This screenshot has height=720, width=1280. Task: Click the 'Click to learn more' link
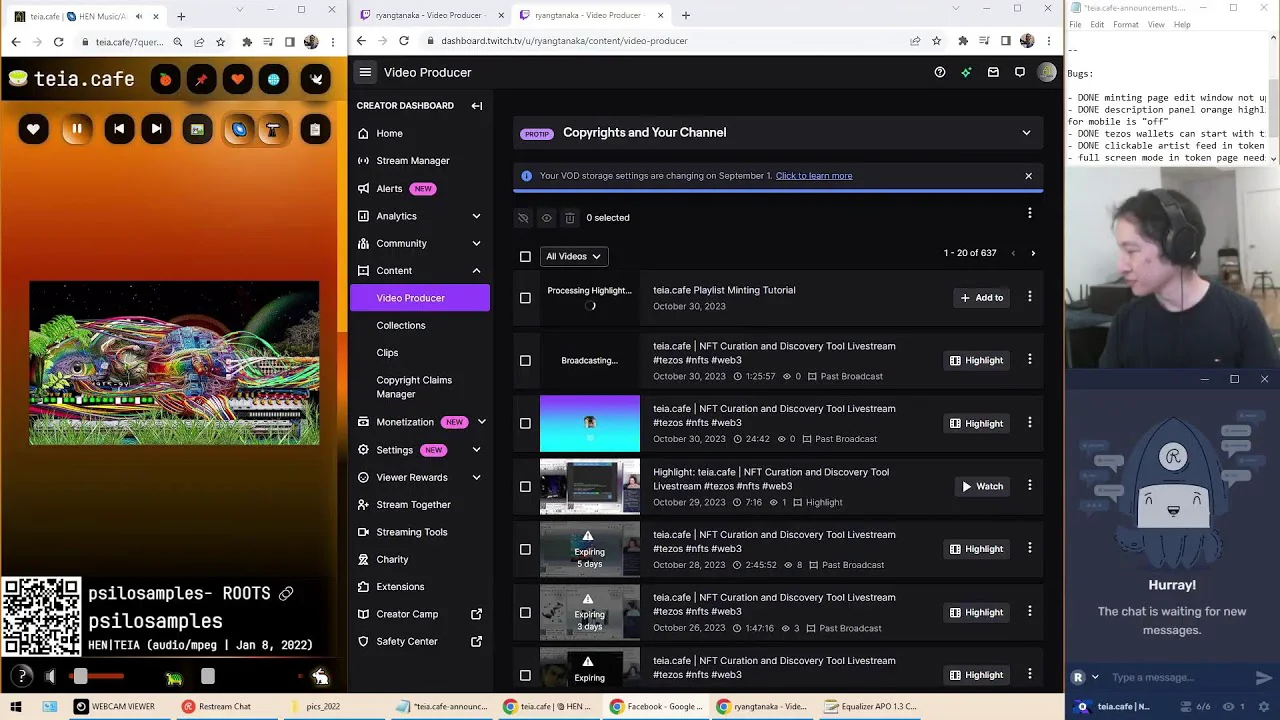pyautogui.click(x=813, y=176)
